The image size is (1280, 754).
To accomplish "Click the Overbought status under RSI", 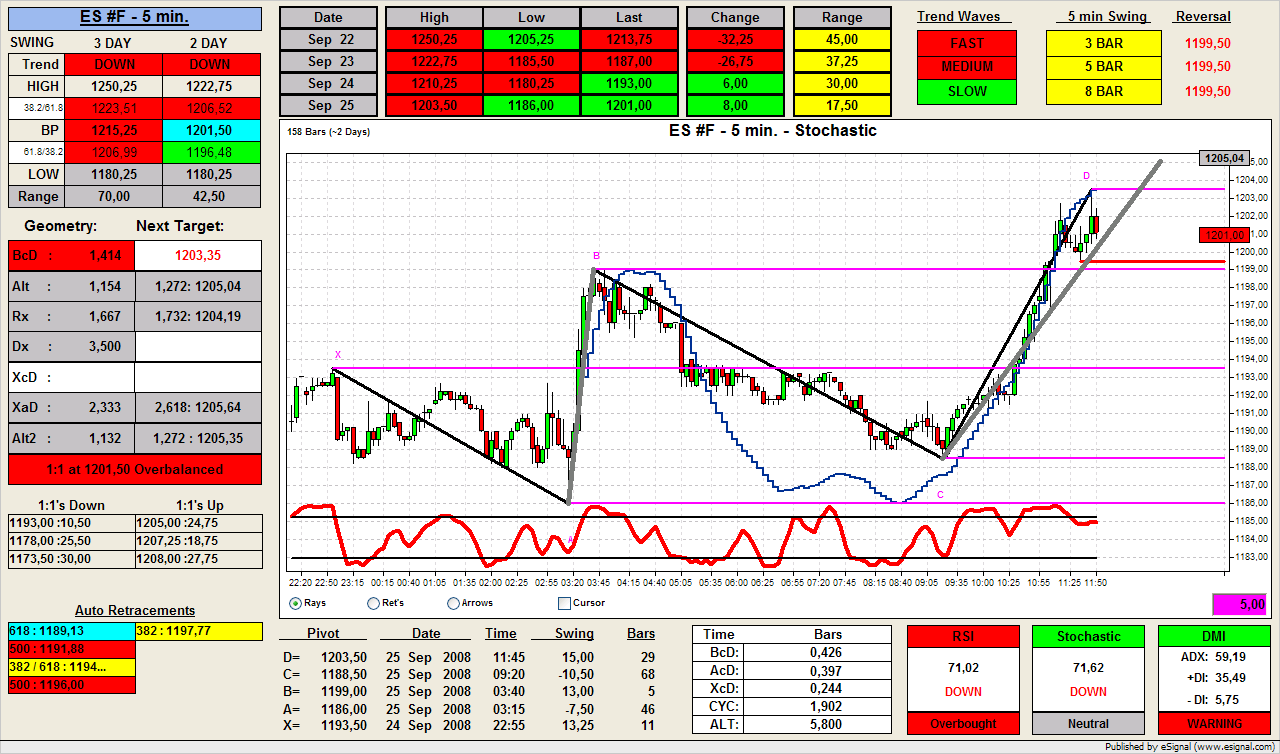I will coord(963,723).
